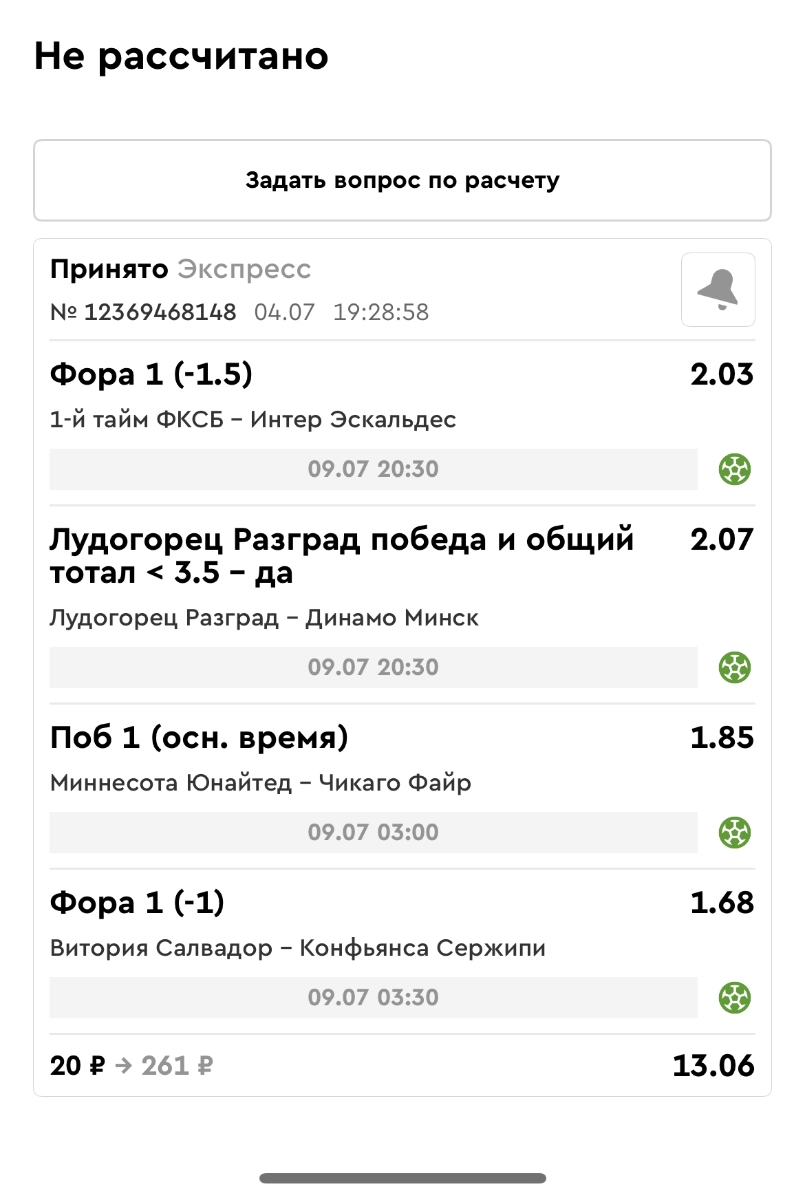Tap the home indicator bar at bottom

[x=402, y=1178]
